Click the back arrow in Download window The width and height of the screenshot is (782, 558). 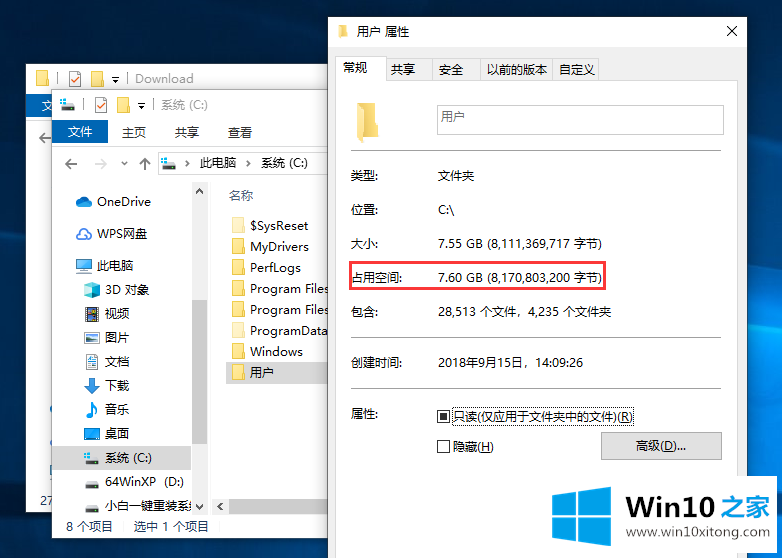tap(45, 138)
